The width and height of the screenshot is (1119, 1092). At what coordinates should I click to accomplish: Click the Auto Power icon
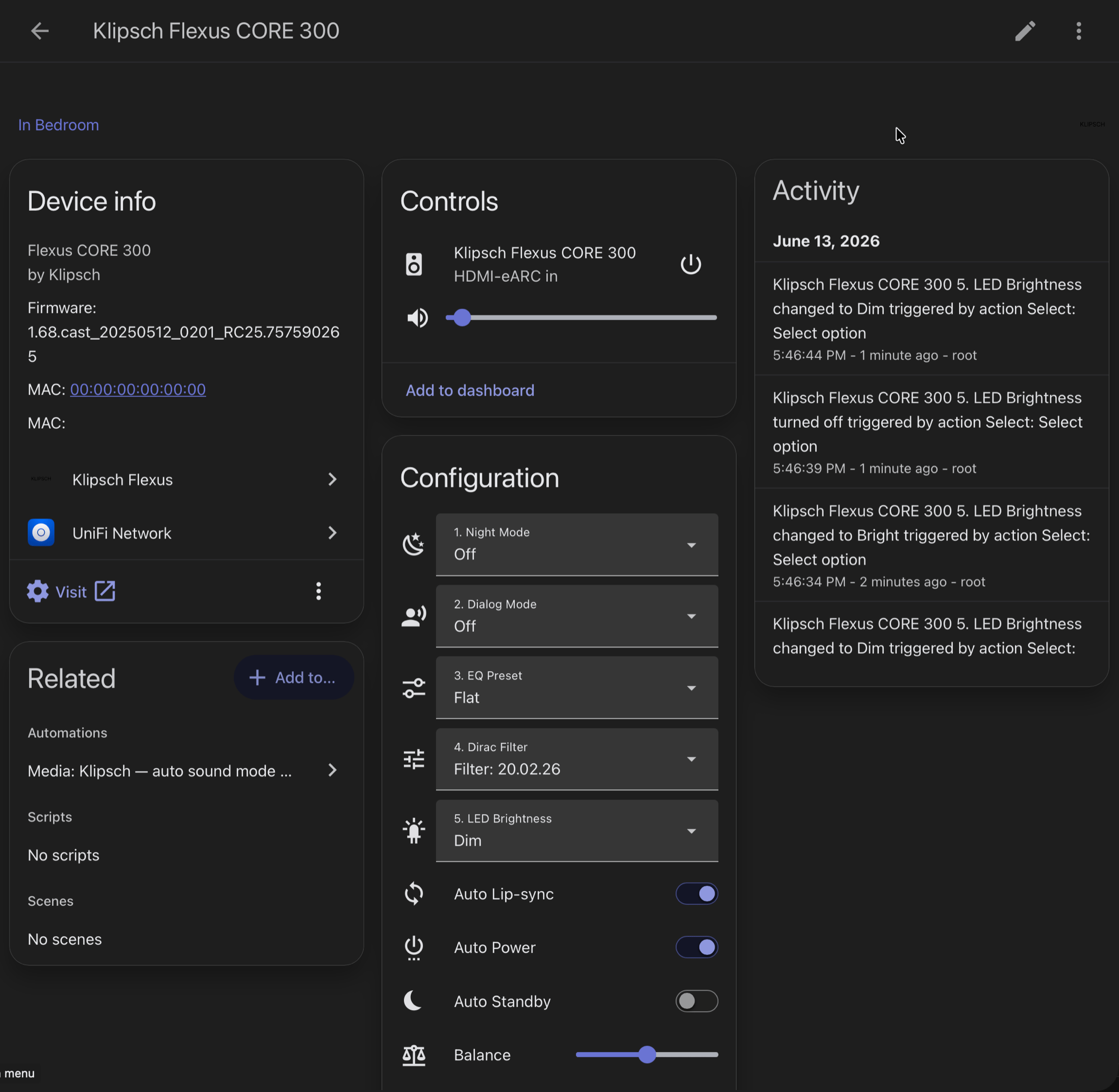[413, 947]
